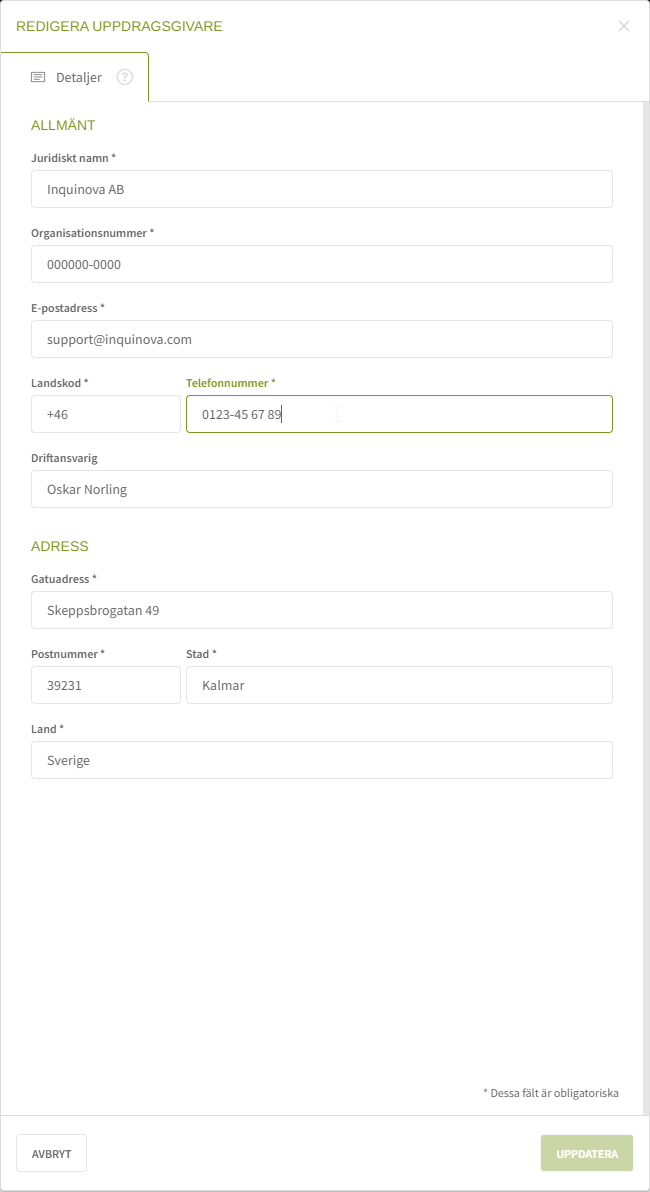Click the Landskod field showing +46

[105, 414]
